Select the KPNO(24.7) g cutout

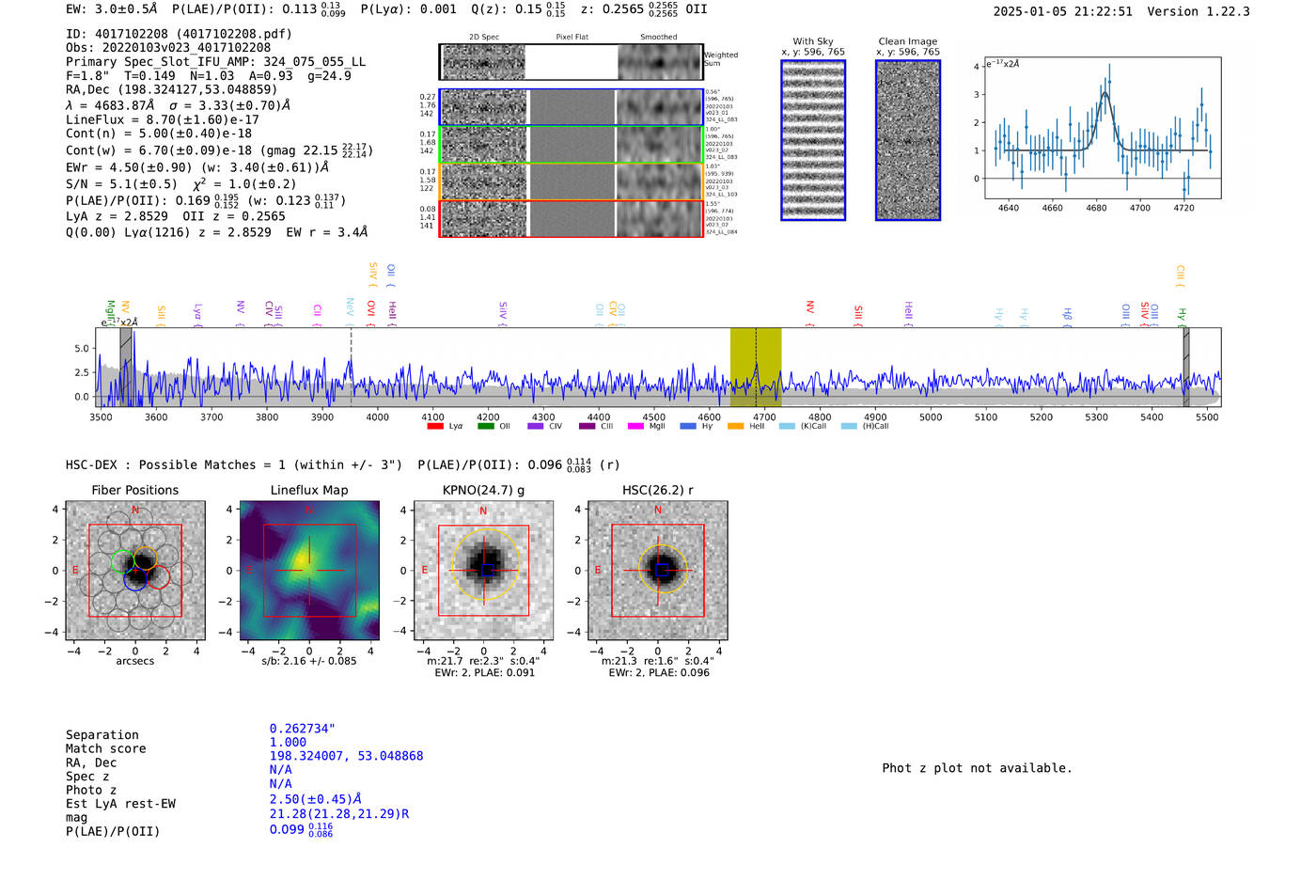click(484, 571)
